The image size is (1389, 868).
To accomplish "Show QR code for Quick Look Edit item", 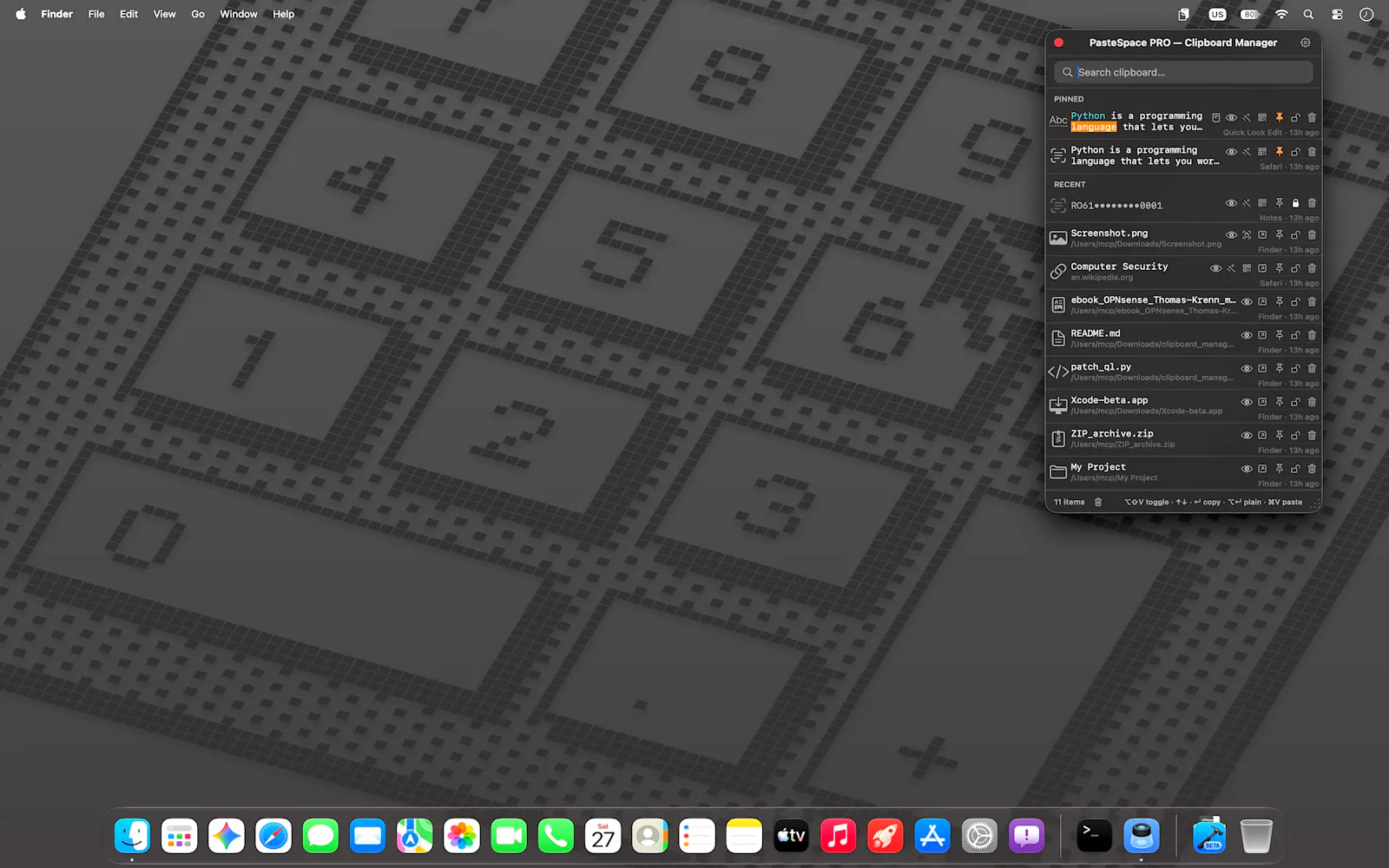I will click(1262, 117).
